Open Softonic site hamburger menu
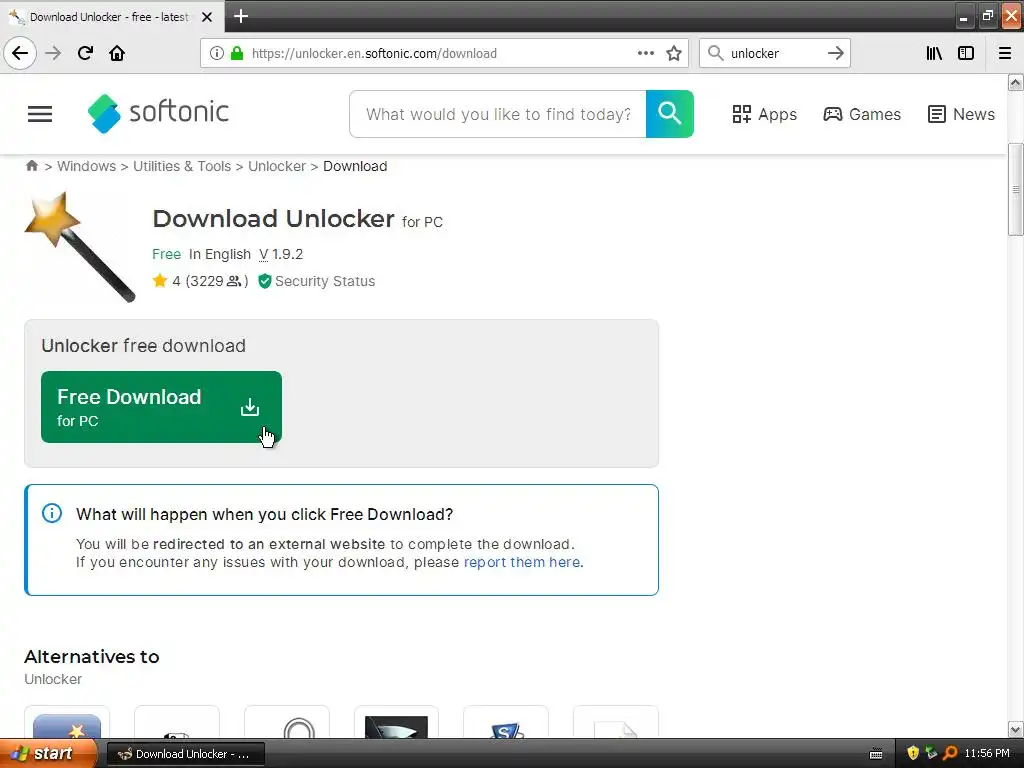 click(40, 114)
